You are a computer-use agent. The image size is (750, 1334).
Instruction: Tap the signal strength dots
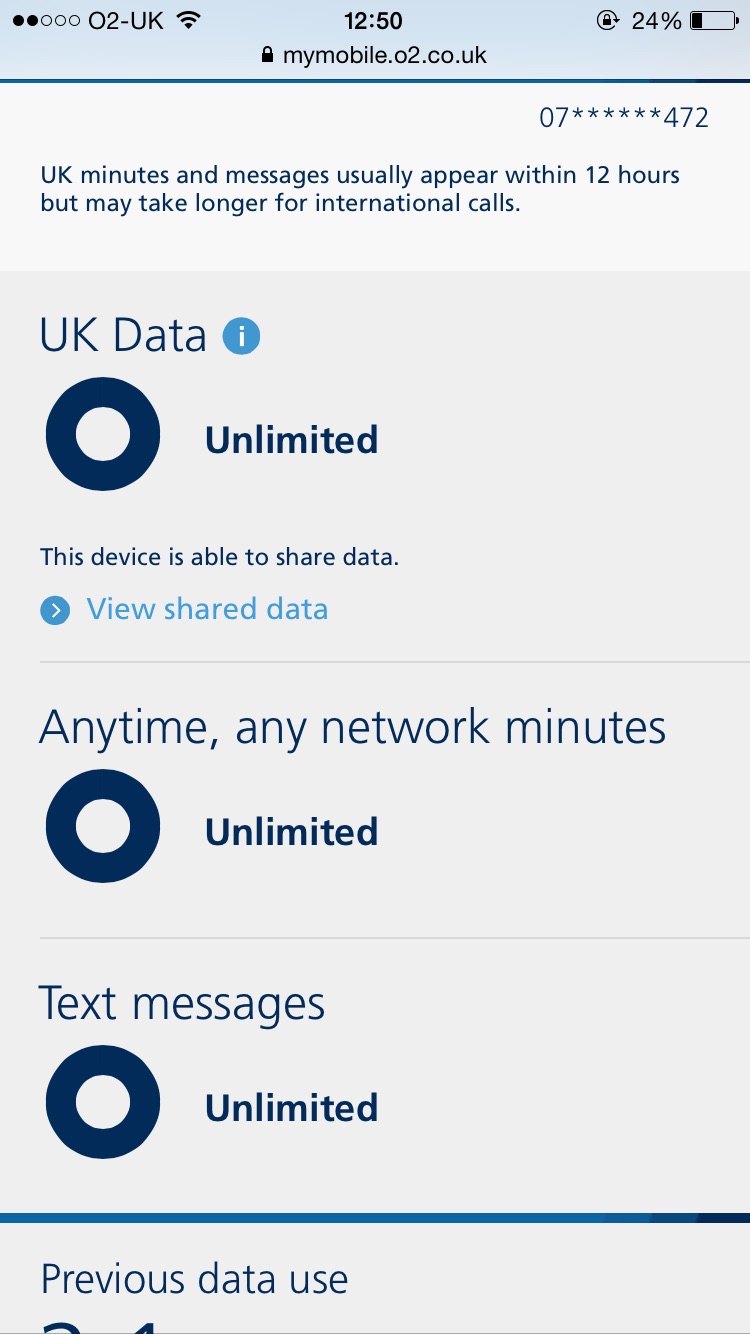coord(46,21)
